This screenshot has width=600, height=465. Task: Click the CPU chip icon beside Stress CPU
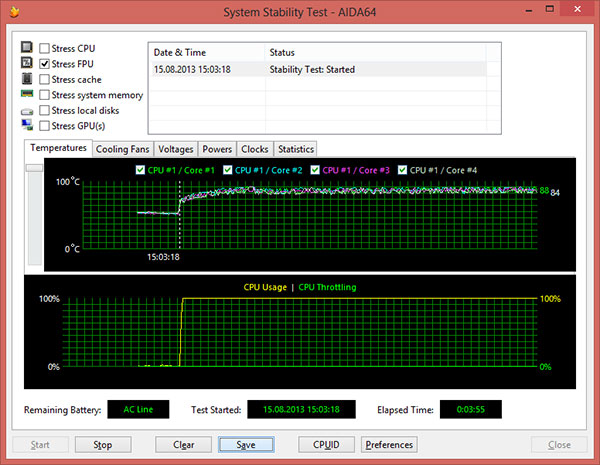(x=26, y=47)
